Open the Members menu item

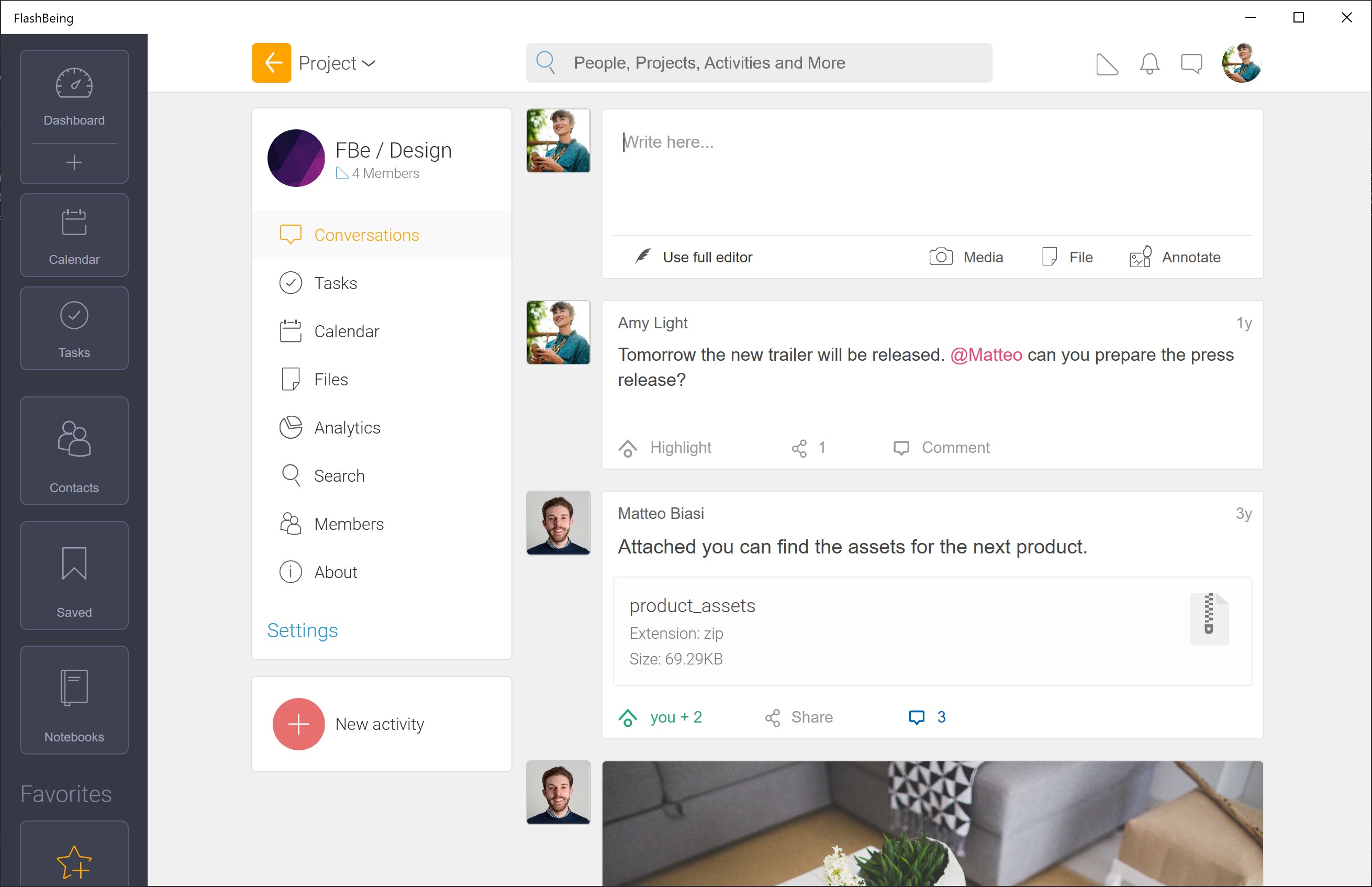pos(348,524)
